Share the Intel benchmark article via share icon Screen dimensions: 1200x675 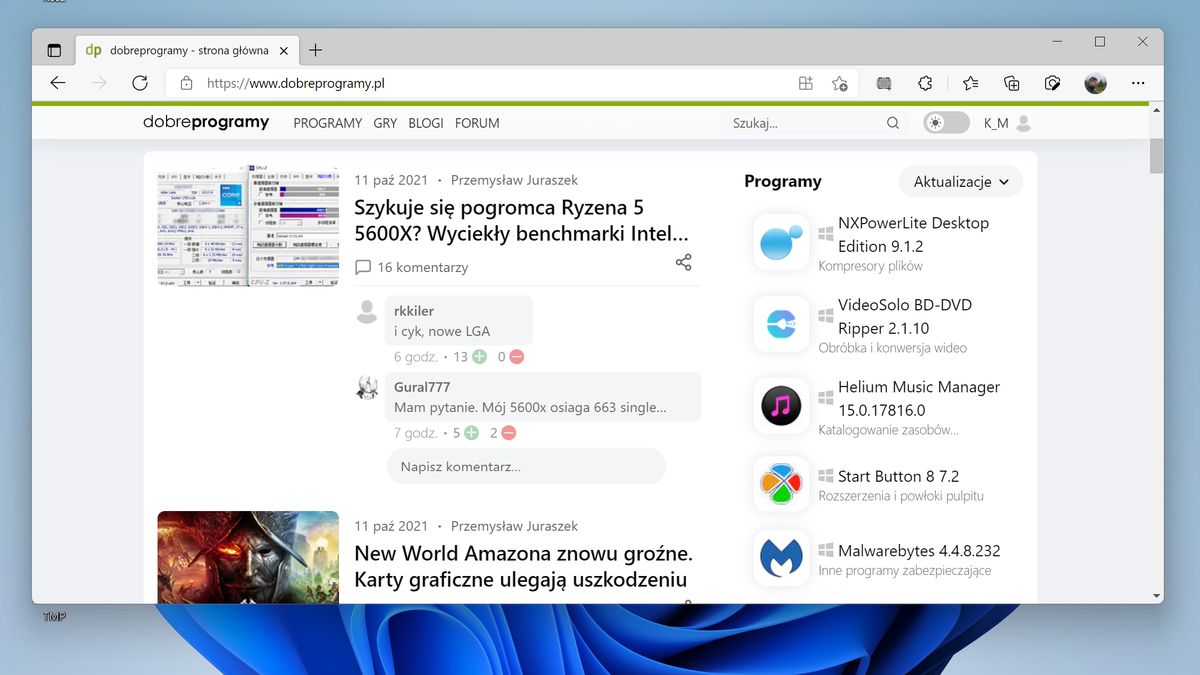(683, 261)
